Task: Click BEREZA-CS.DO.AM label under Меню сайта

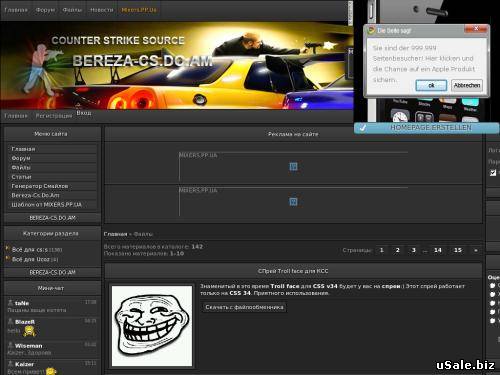Action: pos(52,218)
